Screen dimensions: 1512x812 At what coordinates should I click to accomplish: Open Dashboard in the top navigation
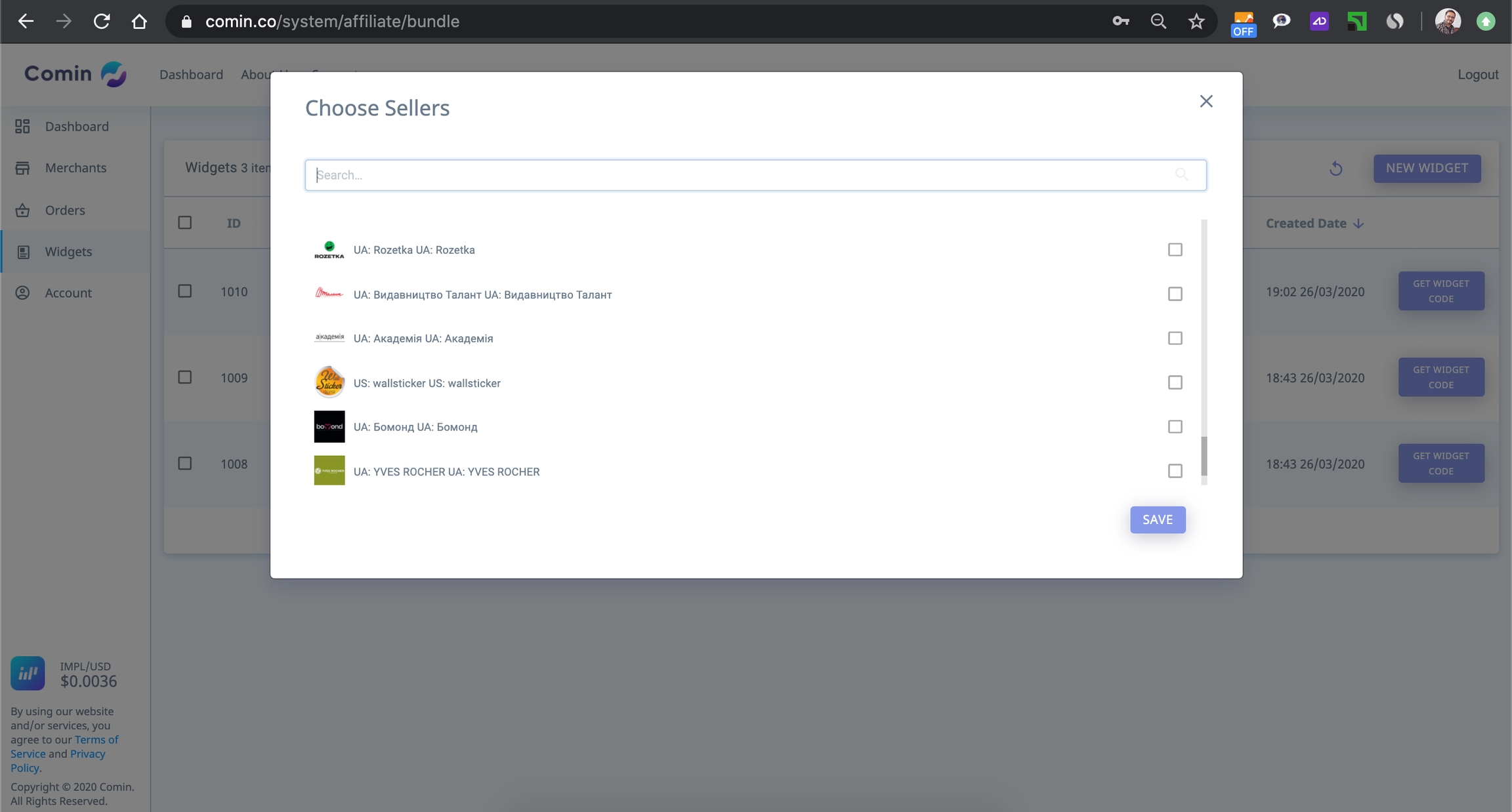point(191,74)
